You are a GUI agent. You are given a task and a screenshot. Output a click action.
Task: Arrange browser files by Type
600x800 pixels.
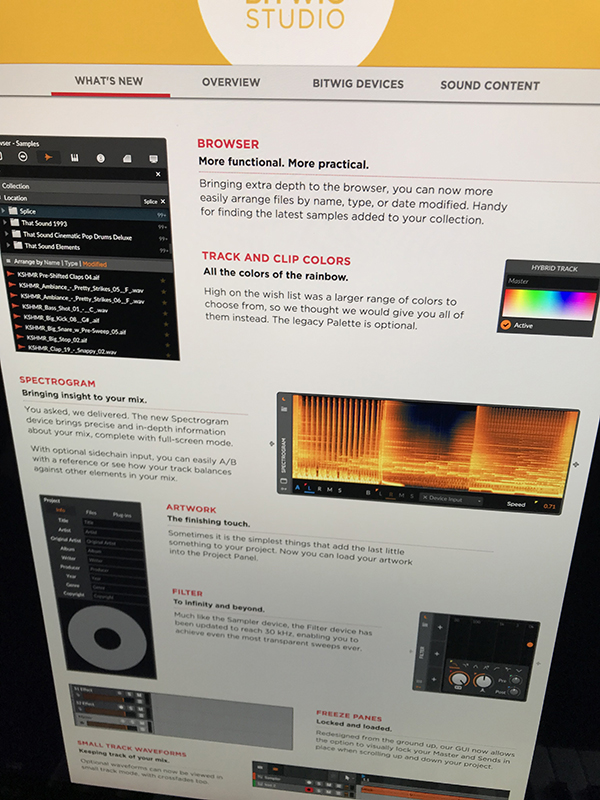(71, 263)
